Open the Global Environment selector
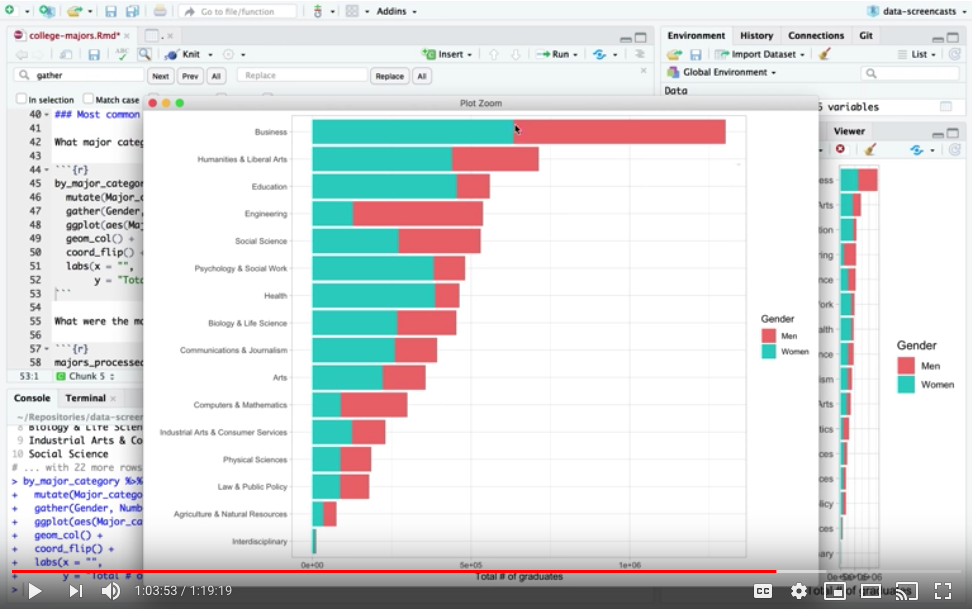The image size is (974, 611). pyautogui.click(x=728, y=73)
